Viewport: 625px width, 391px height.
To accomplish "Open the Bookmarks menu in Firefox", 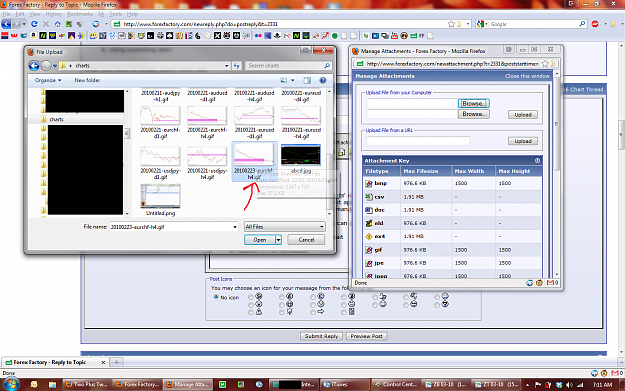I will coord(80,14).
